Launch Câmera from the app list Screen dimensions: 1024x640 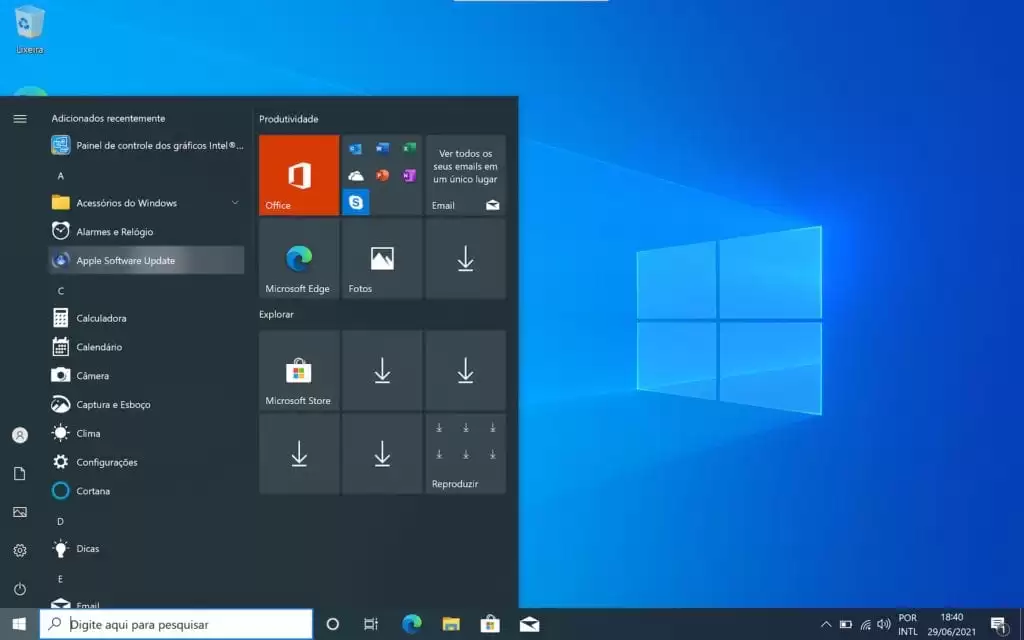coord(147,376)
